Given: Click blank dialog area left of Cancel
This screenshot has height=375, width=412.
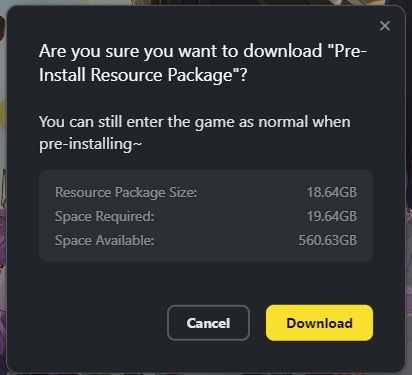Looking at the screenshot, I should (100, 323).
